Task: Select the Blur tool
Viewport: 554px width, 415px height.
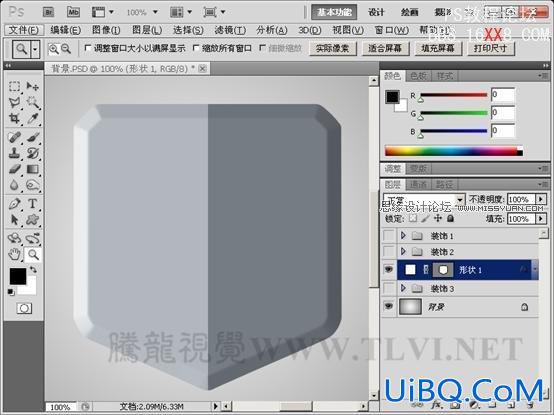Action: pos(14,185)
